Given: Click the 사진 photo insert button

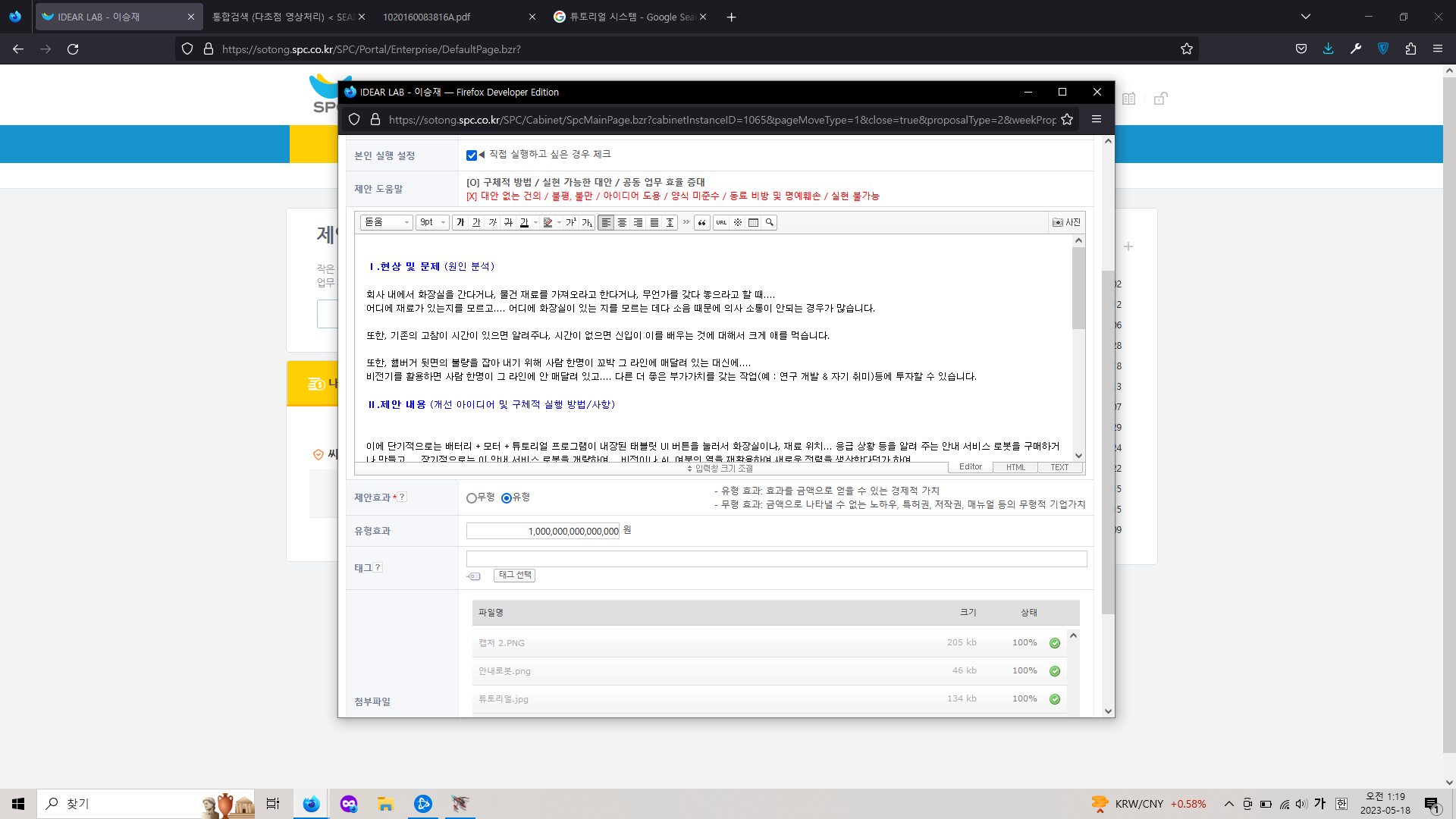Looking at the screenshot, I should (x=1066, y=222).
